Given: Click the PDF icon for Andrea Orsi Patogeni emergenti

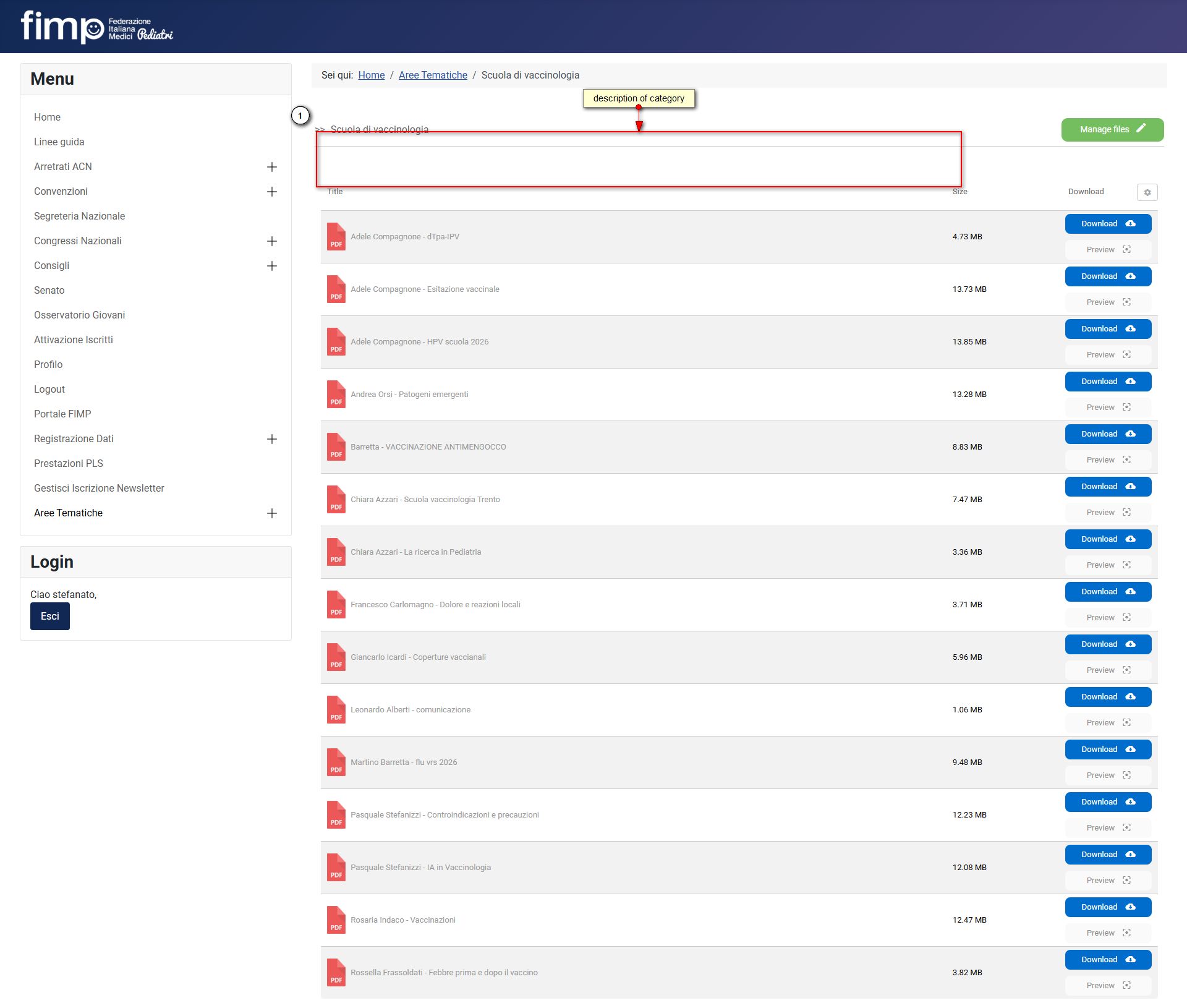Looking at the screenshot, I should coord(336,395).
